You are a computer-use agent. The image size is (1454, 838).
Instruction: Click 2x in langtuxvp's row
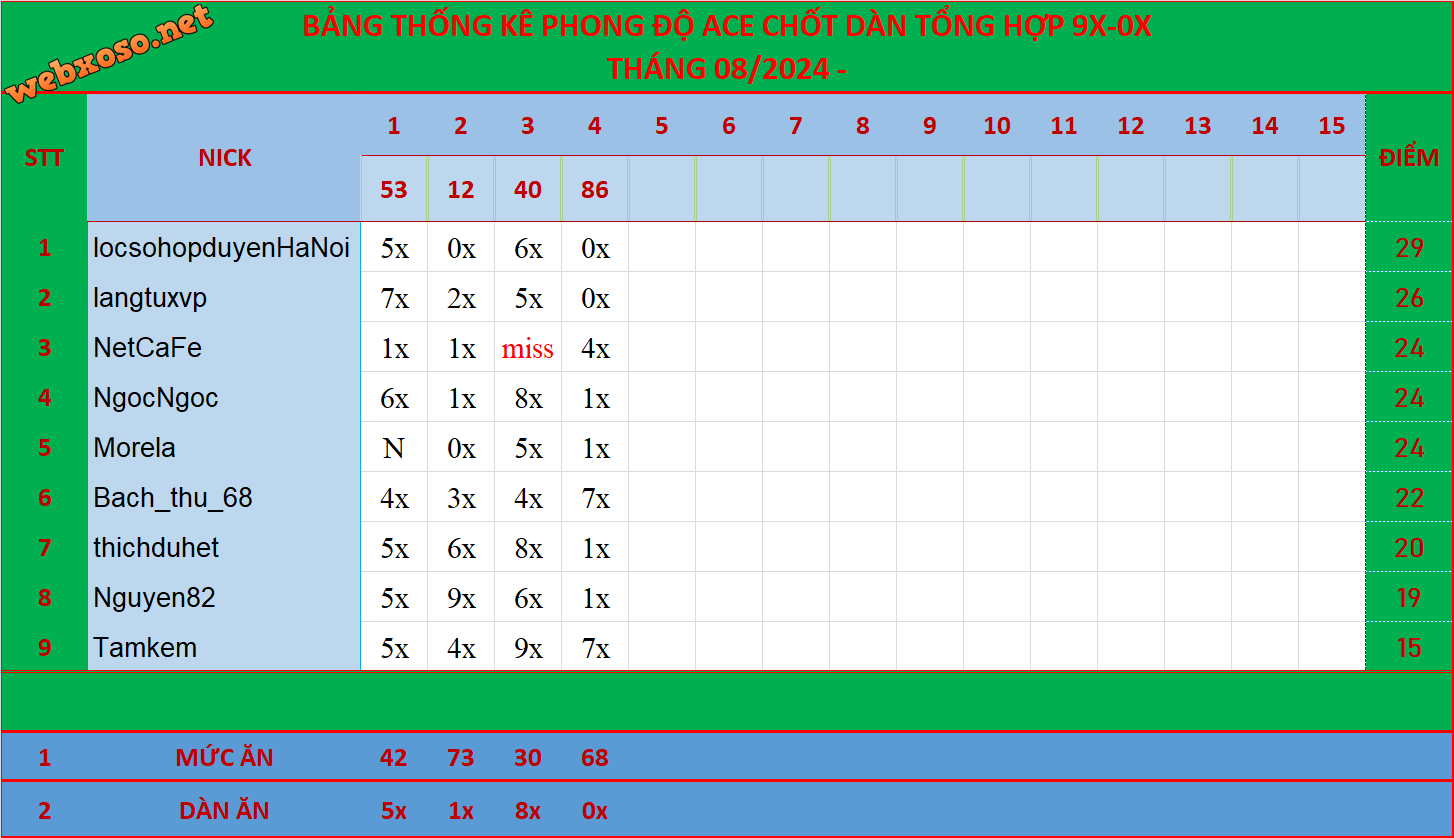[x=461, y=298]
